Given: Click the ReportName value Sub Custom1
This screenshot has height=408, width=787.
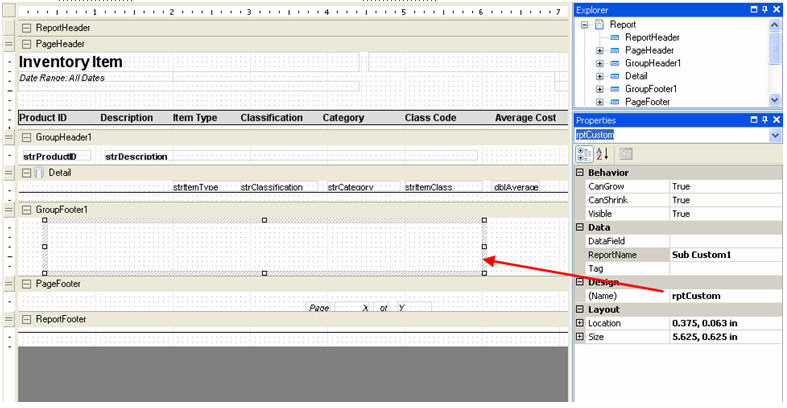Looking at the screenshot, I should click(701, 255).
